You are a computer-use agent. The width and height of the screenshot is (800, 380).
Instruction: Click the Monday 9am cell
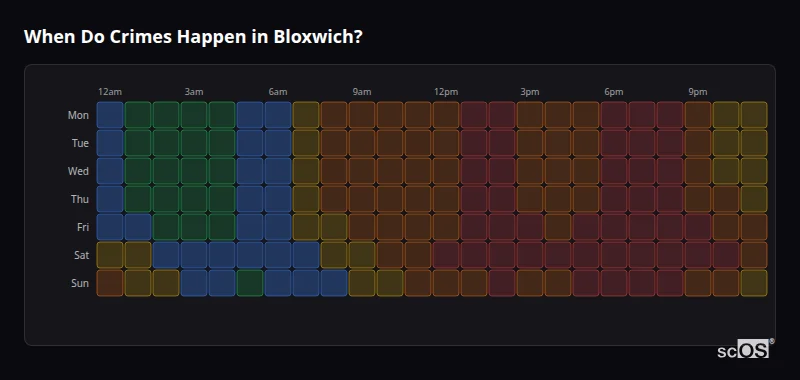(x=362, y=115)
